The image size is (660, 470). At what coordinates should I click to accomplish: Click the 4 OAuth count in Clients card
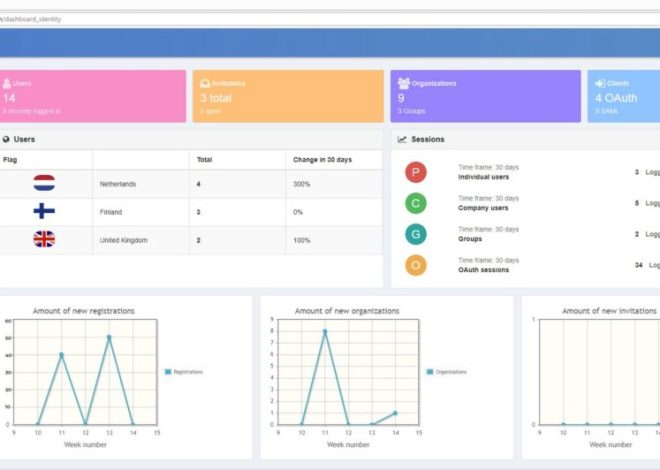[616, 98]
